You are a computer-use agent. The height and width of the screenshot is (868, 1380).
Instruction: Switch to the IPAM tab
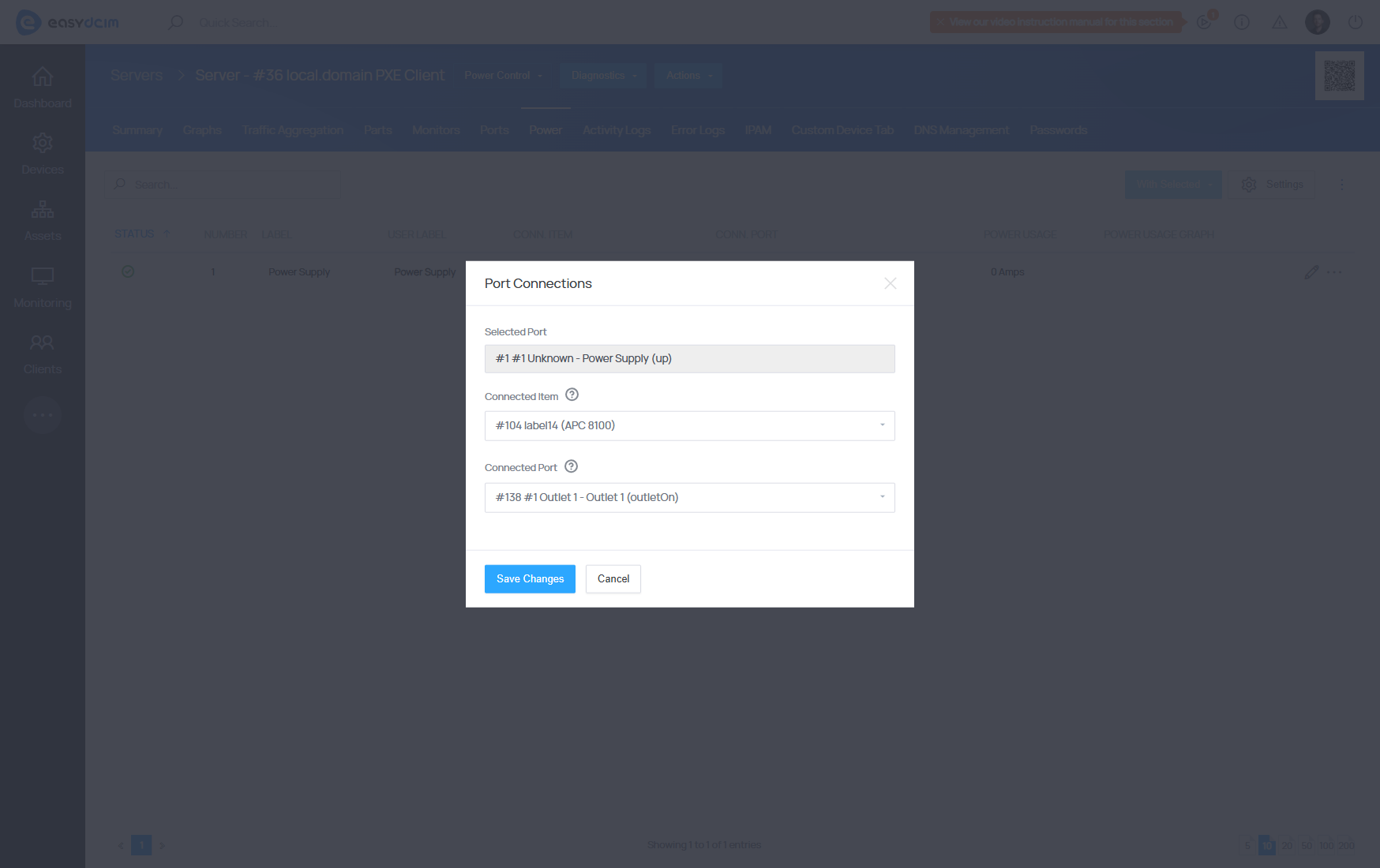(x=758, y=130)
